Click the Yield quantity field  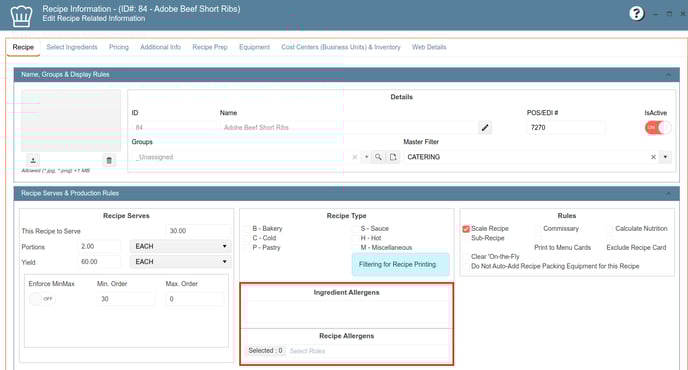coord(100,262)
